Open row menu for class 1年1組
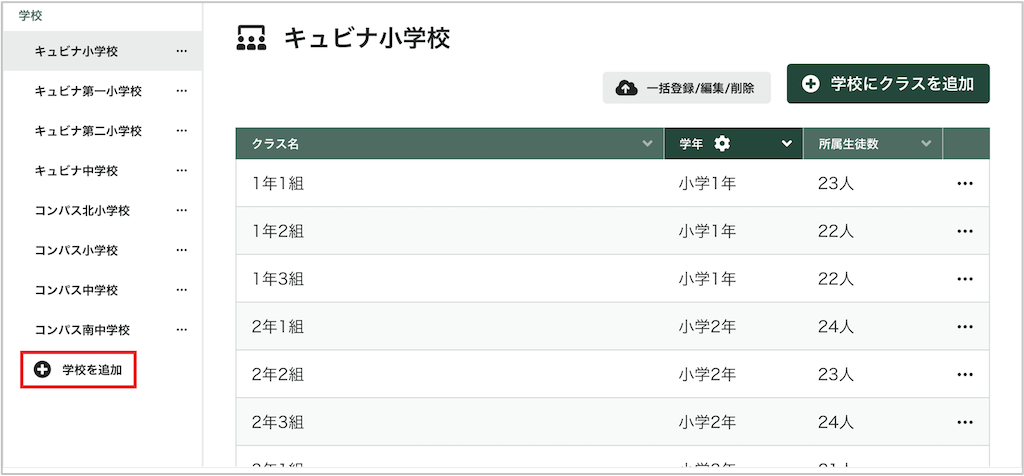Screen dimensions: 1024x476 click(x=965, y=183)
